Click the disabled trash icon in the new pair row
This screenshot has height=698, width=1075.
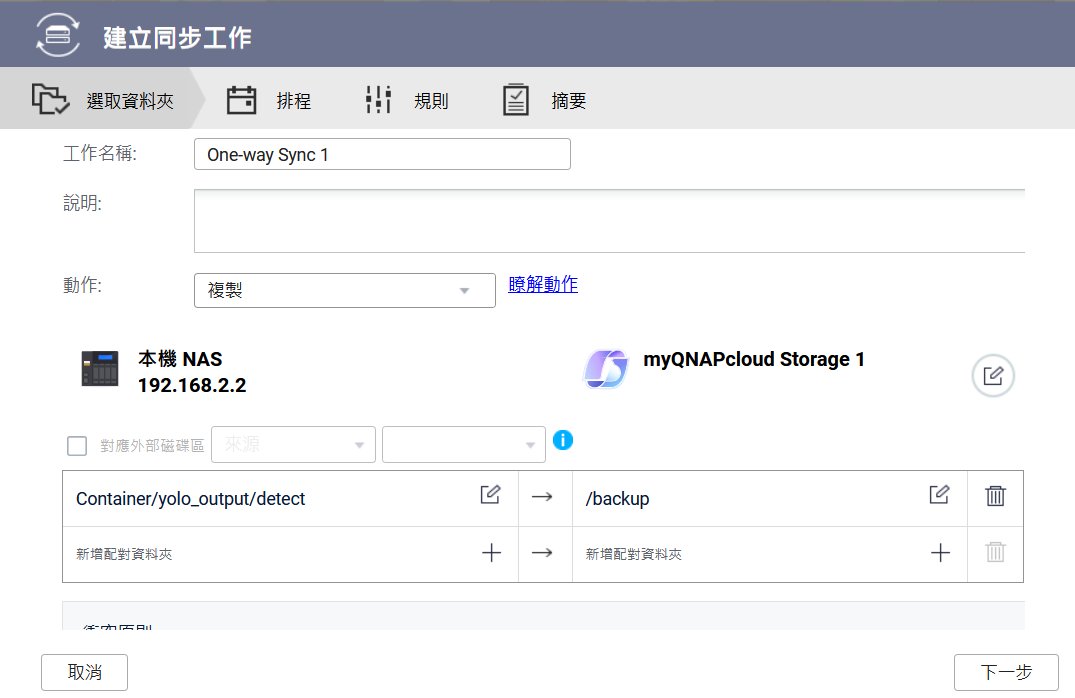[995, 552]
